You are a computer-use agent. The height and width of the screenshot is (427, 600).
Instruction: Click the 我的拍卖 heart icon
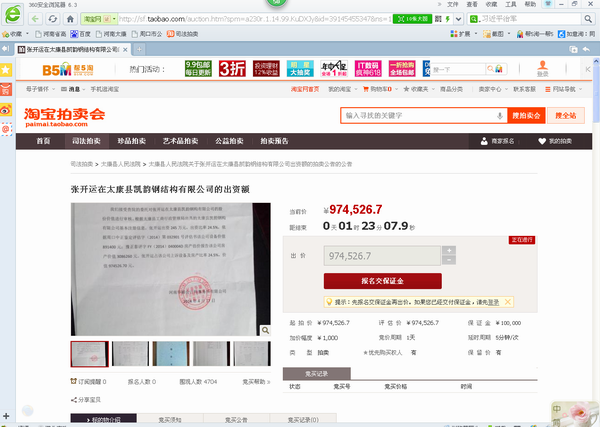point(542,141)
